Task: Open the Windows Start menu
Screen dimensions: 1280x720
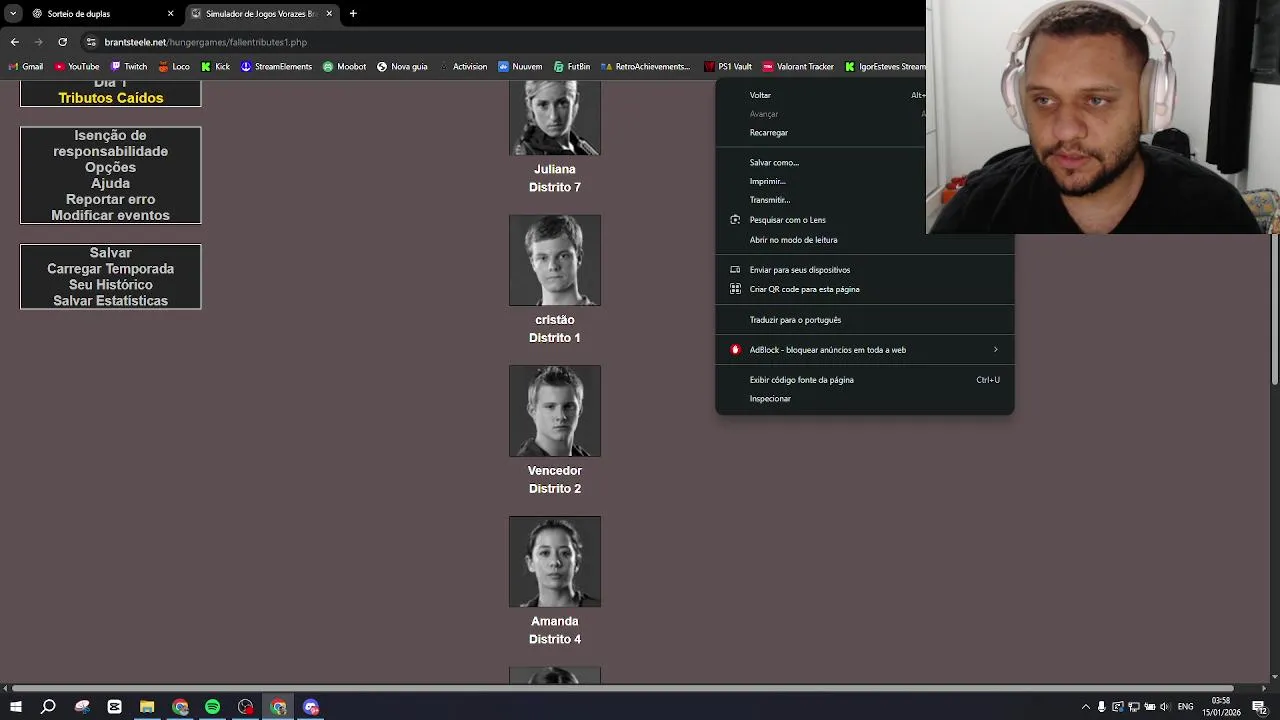Action: [x=15, y=707]
